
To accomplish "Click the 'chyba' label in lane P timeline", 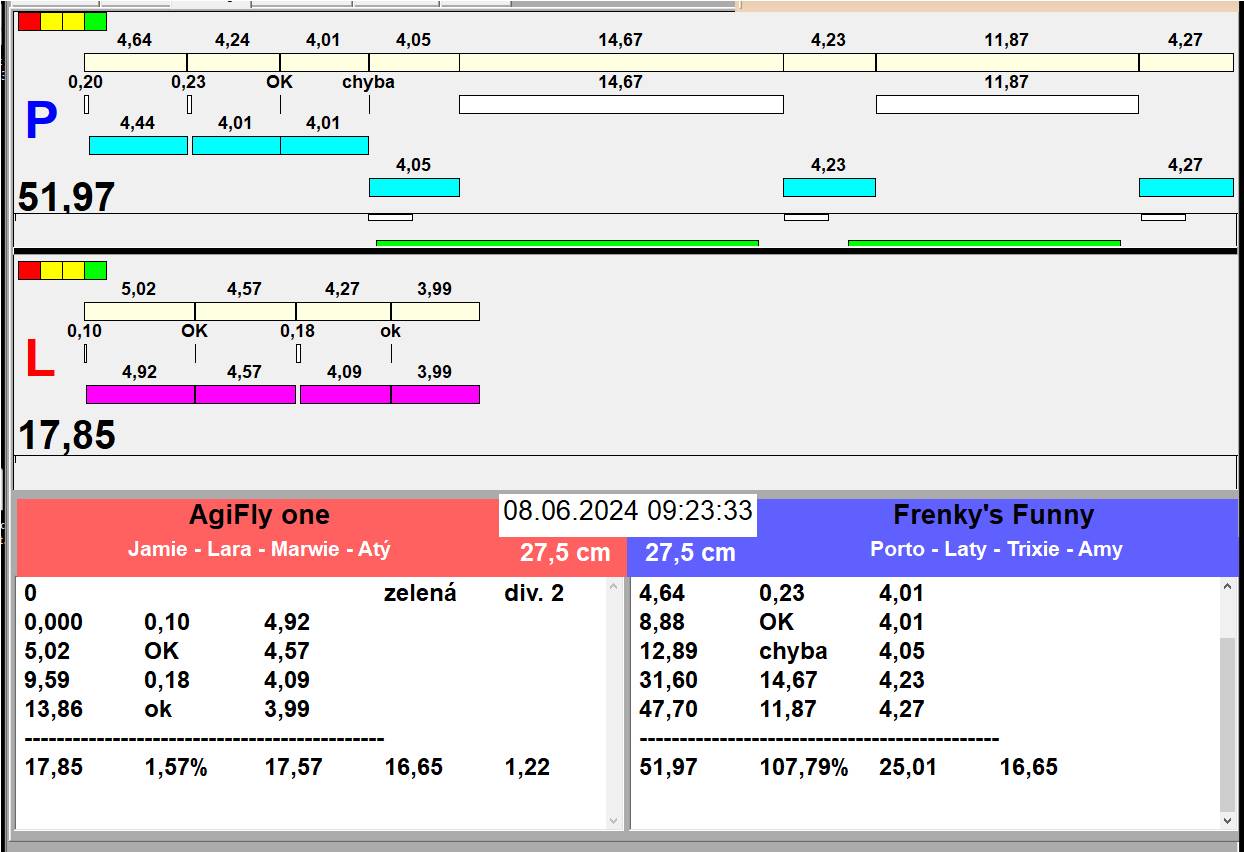I will point(368,82).
